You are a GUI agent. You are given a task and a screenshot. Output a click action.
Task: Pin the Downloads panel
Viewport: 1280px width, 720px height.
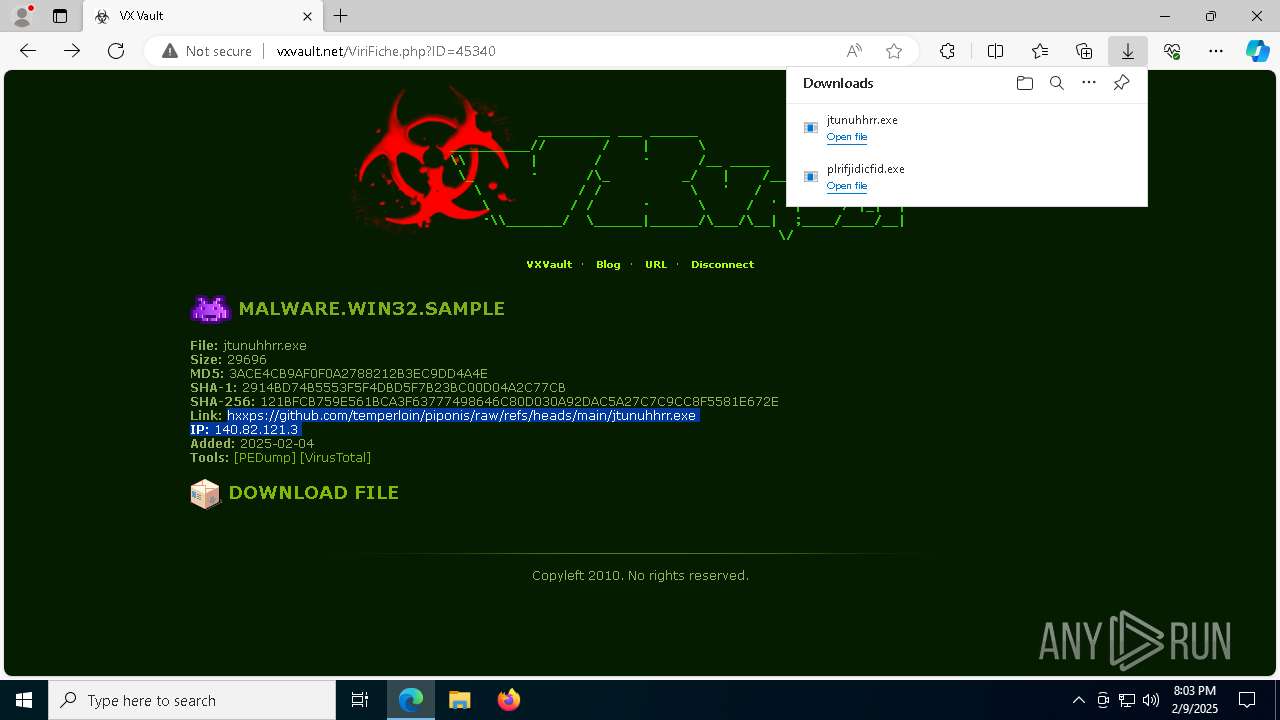click(1121, 83)
